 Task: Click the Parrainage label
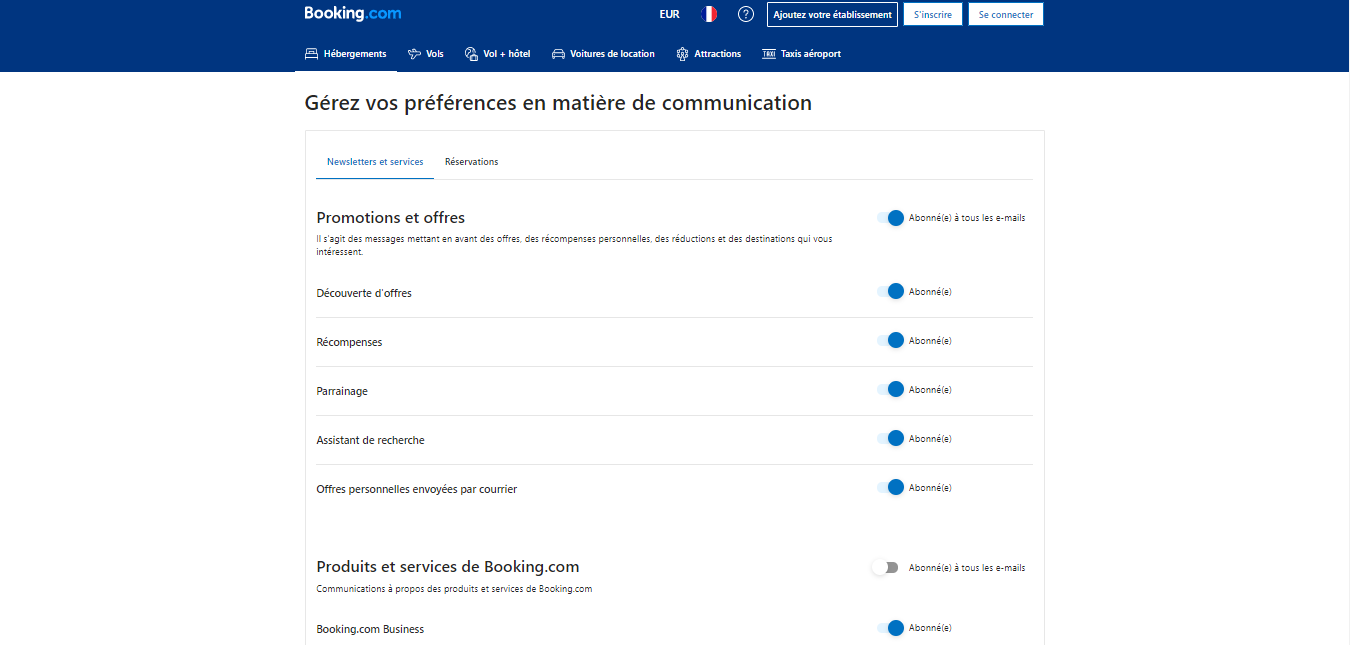click(x=342, y=391)
